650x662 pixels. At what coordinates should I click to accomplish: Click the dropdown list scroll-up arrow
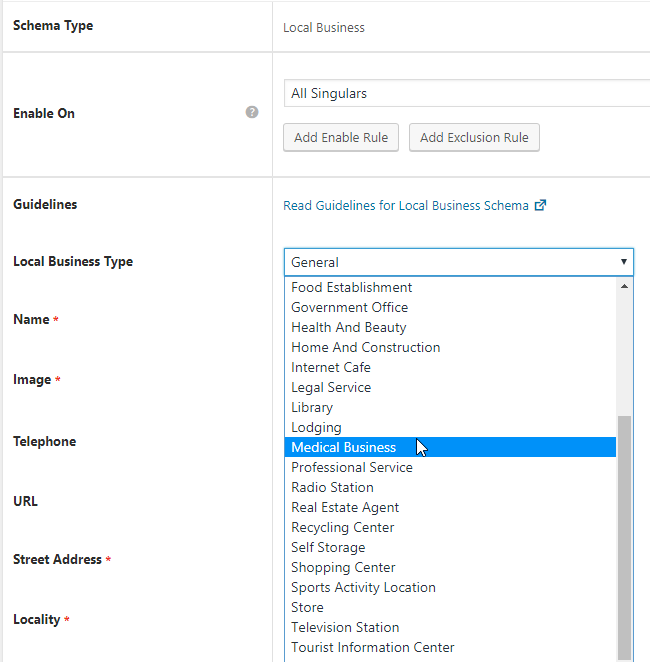point(624,286)
